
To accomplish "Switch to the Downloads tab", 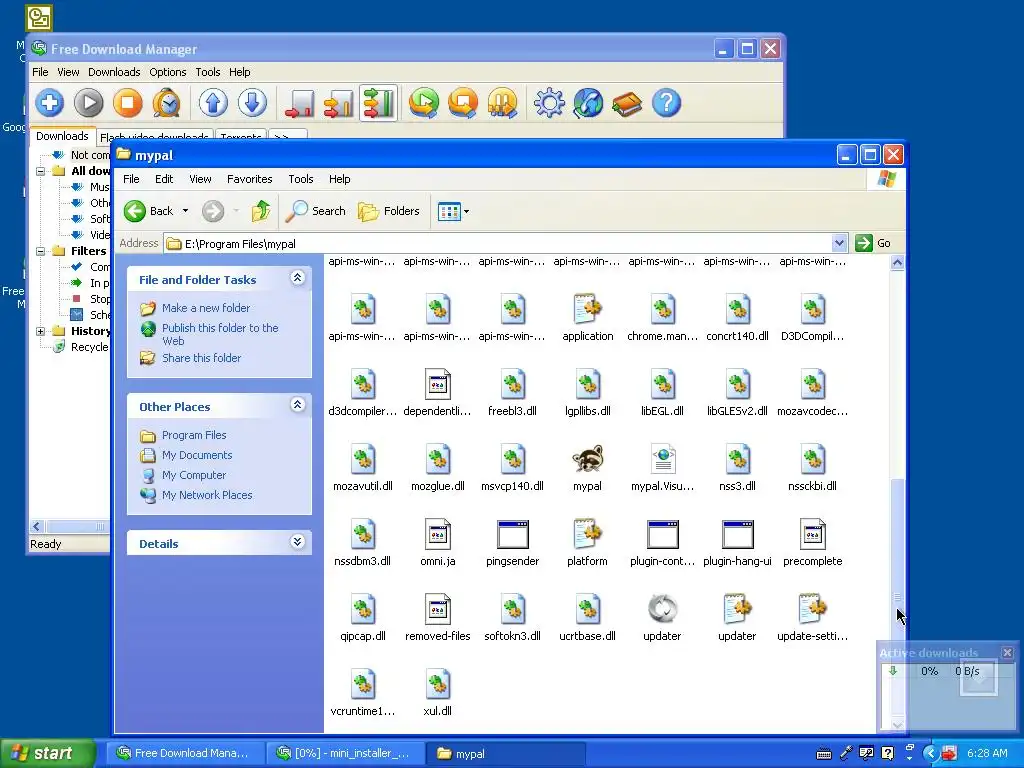I will click(x=62, y=136).
